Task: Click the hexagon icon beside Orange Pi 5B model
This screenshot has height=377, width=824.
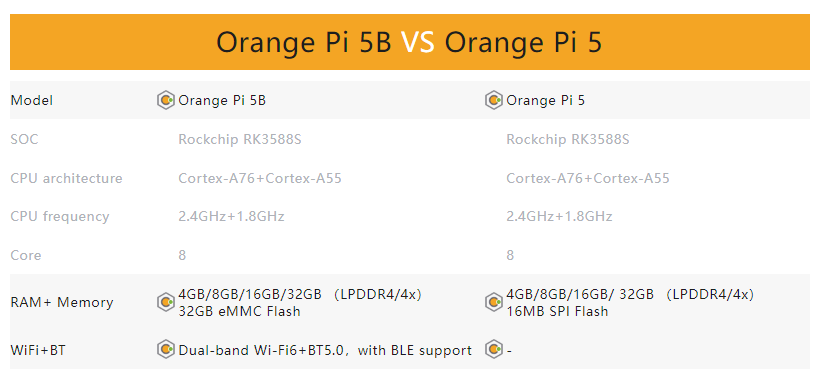Action: [x=166, y=100]
